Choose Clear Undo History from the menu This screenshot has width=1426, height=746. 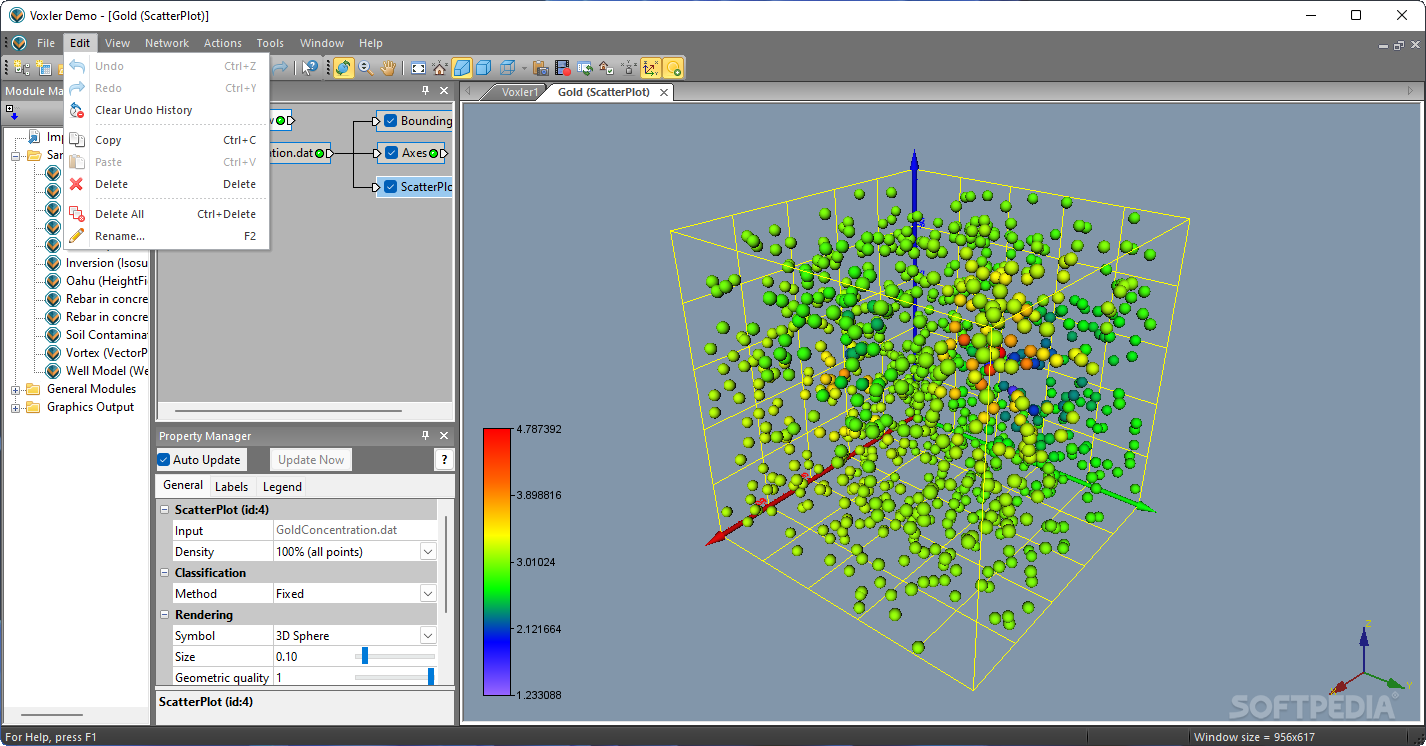(x=166, y=110)
